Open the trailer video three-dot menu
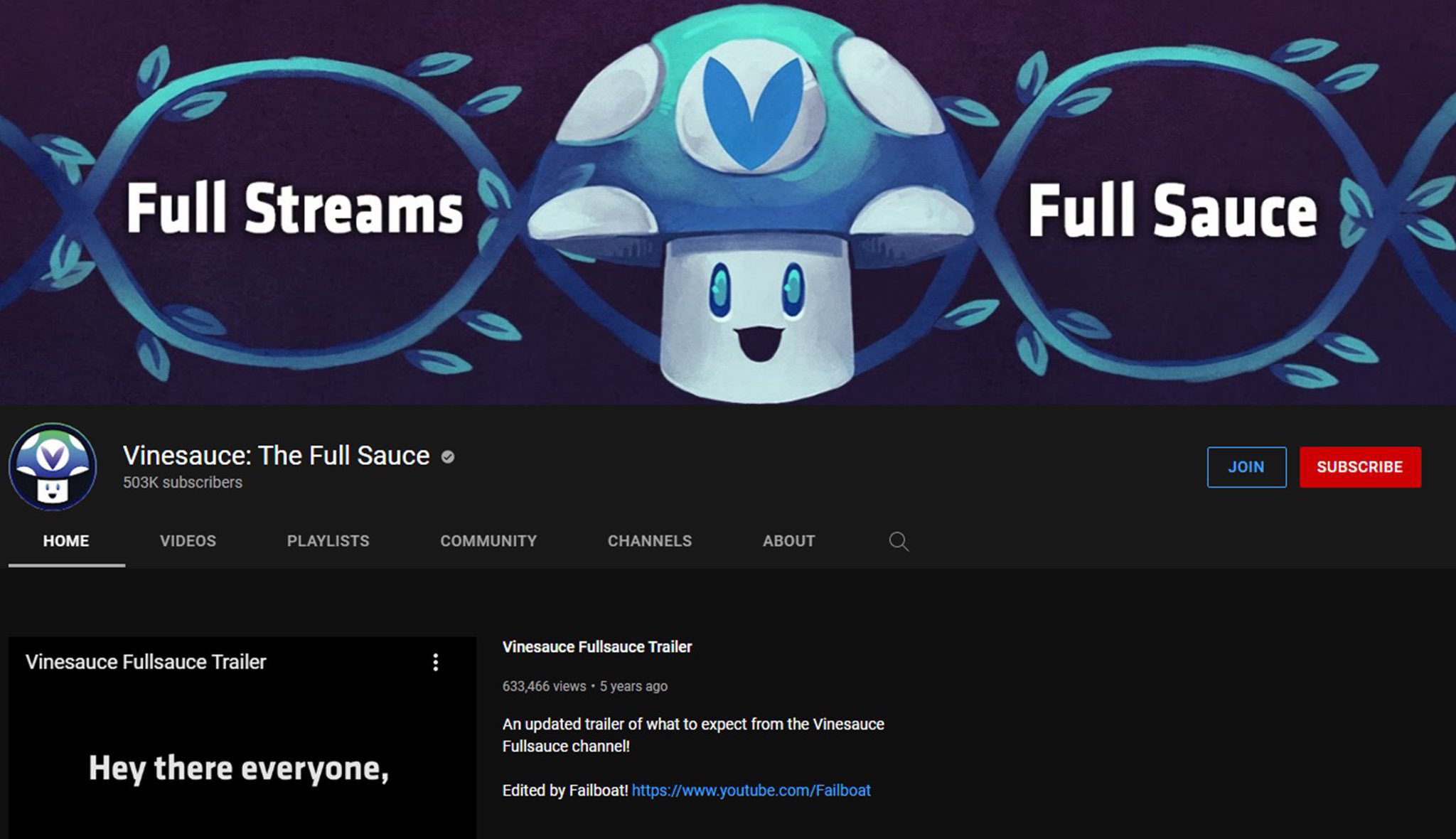The height and width of the screenshot is (839, 1456). (436, 663)
